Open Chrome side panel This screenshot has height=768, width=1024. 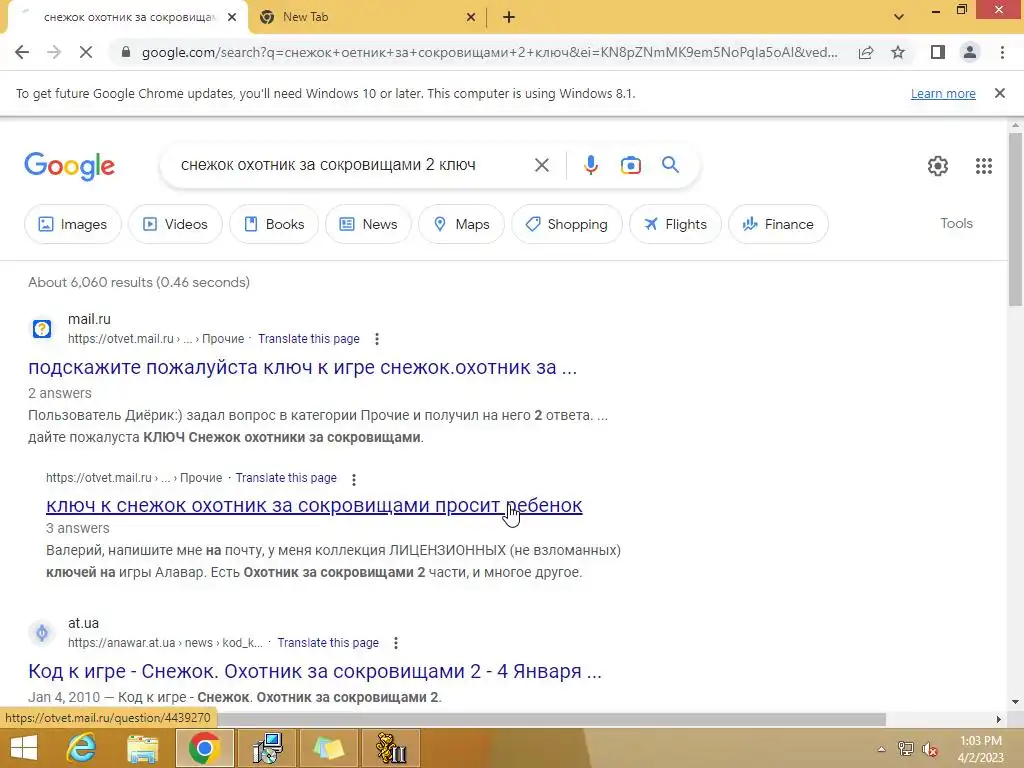(x=938, y=52)
